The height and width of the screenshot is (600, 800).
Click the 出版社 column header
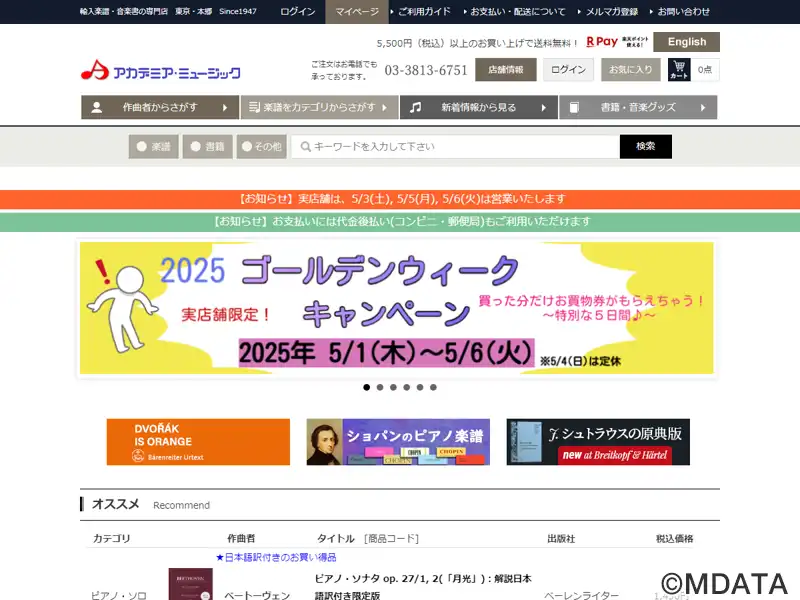[561, 539]
